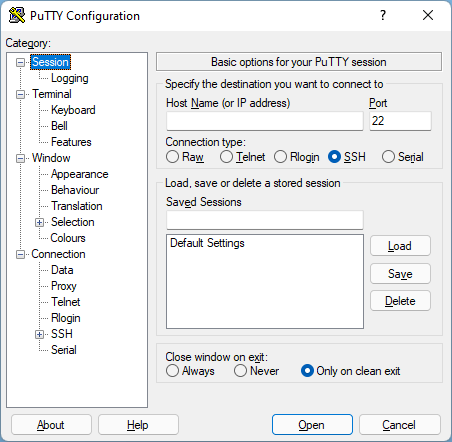Collapse the Connection category node
452x442 pixels.
pos(21,254)
